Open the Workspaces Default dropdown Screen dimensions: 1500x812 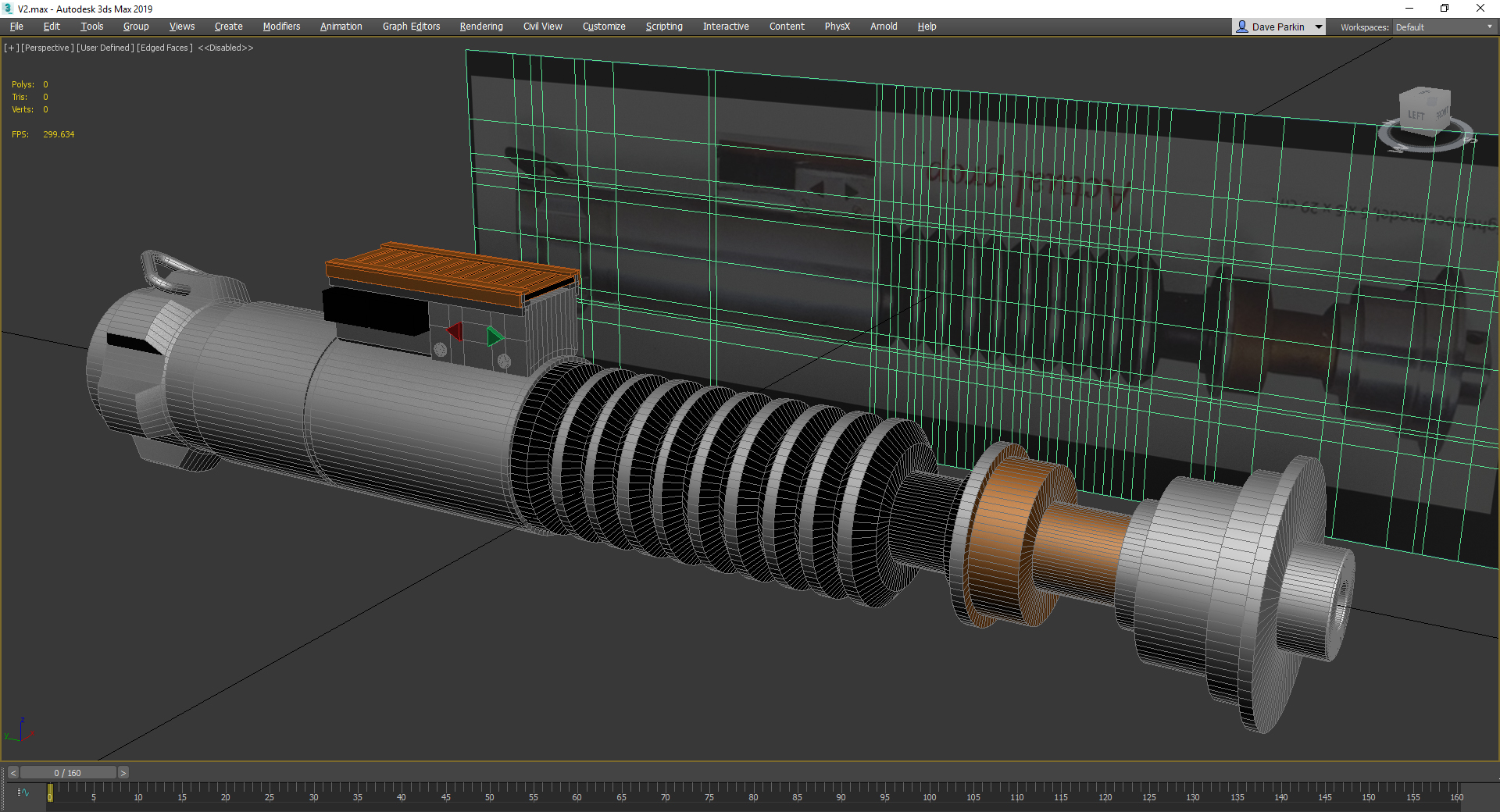[1445, 27]
